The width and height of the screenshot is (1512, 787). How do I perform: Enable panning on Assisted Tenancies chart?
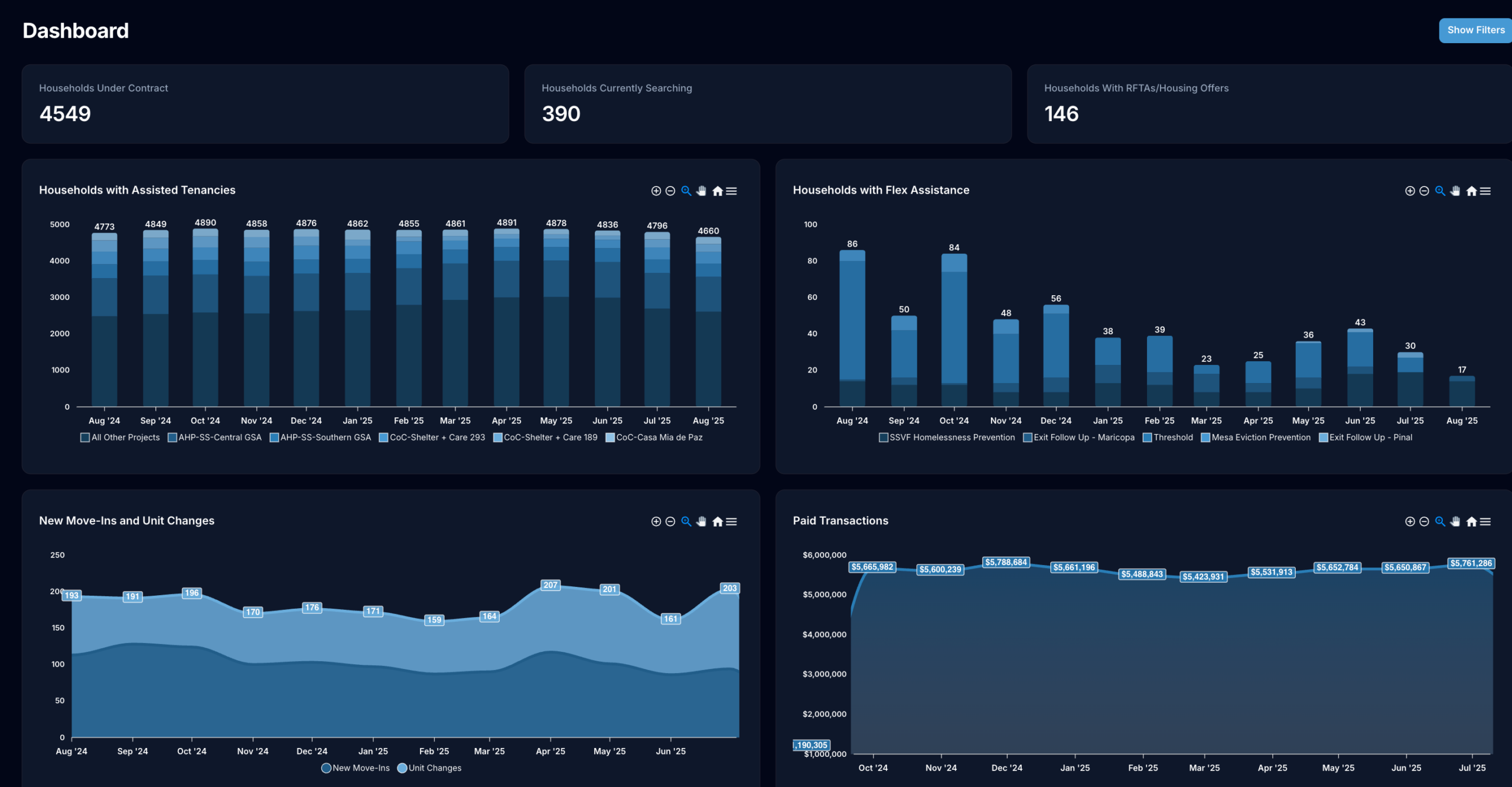701,191
